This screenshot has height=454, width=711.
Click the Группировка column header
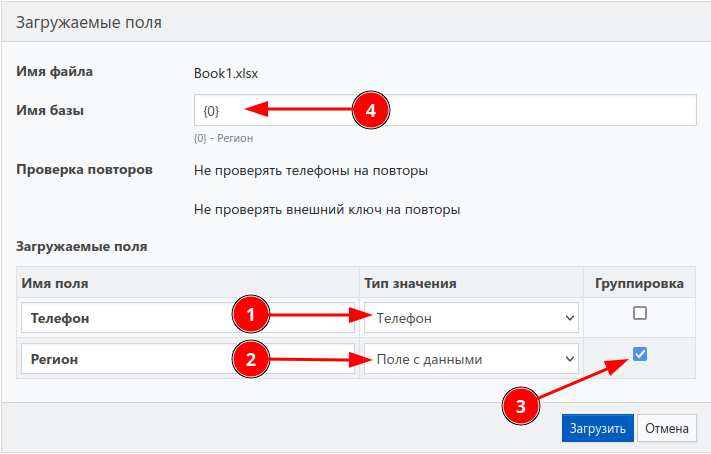click(x=639, y=283)
